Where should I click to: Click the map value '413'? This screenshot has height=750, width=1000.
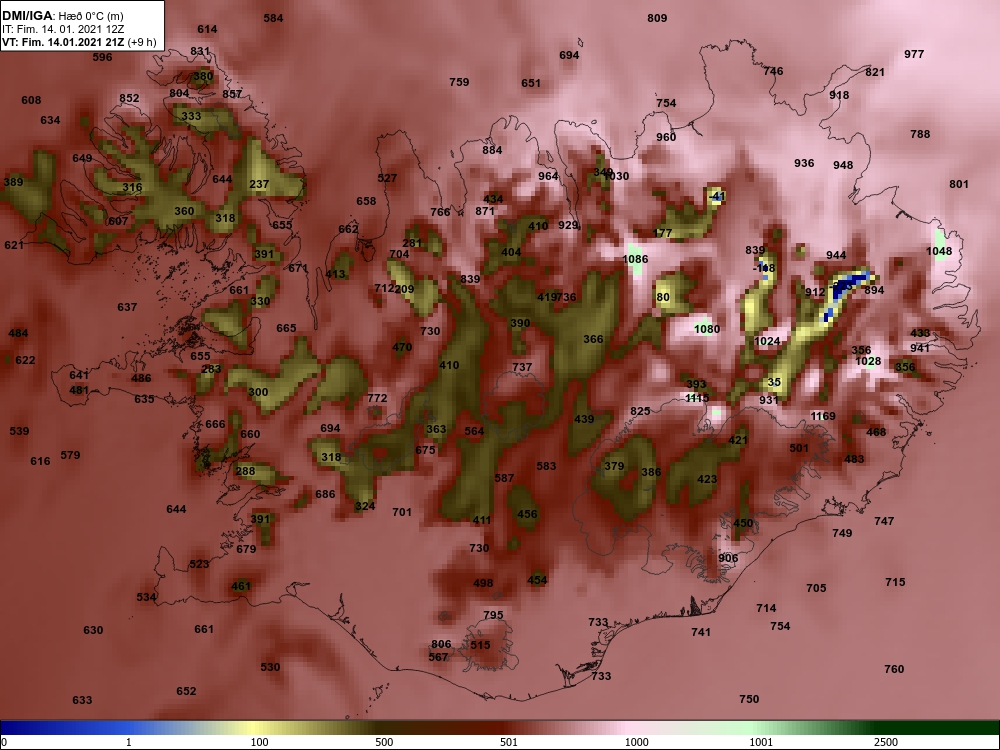click(x=335, y=274)
